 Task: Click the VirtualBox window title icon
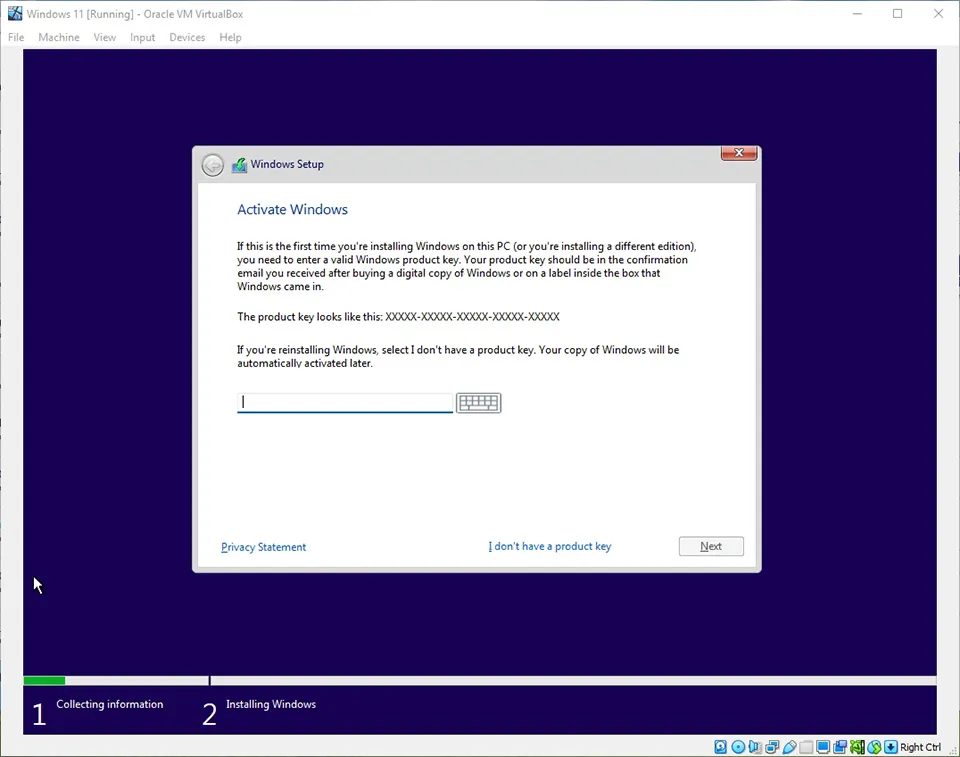(15, 13)
